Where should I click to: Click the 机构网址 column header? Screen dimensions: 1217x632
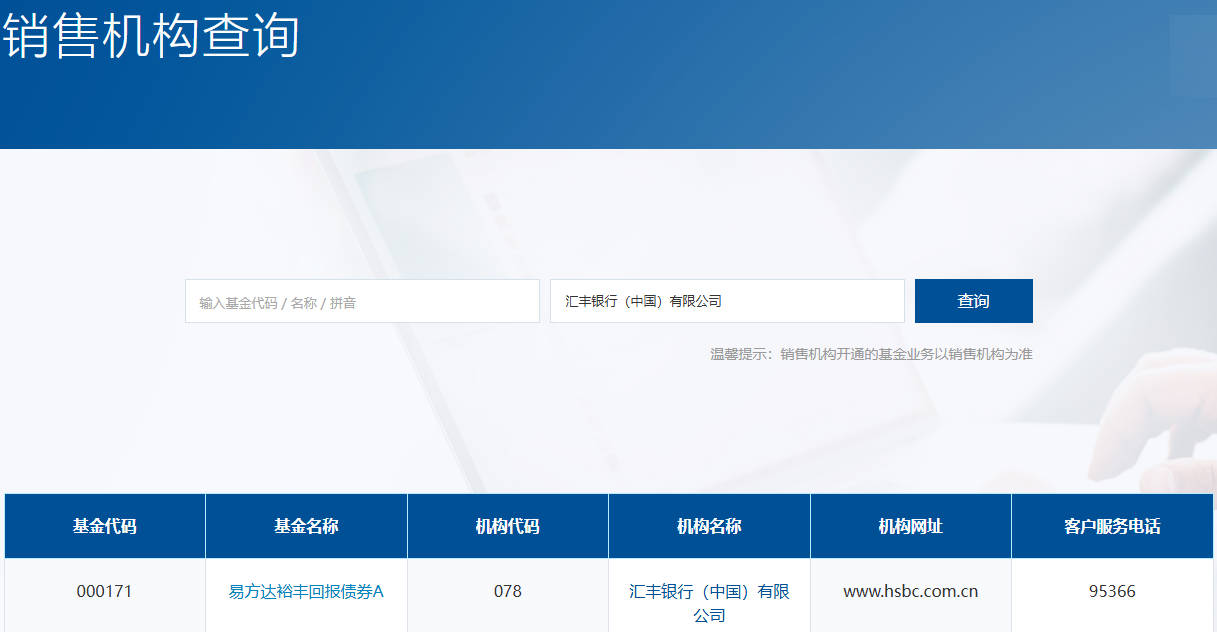click(911, 526)
